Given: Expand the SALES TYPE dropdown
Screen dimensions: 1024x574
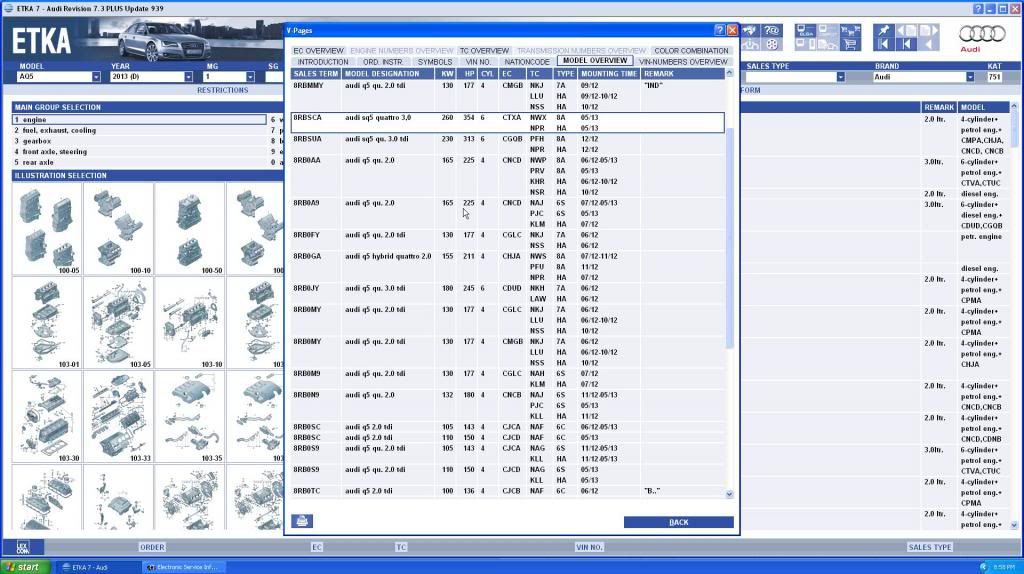Looking at the screenshot, I should point(840,77).
